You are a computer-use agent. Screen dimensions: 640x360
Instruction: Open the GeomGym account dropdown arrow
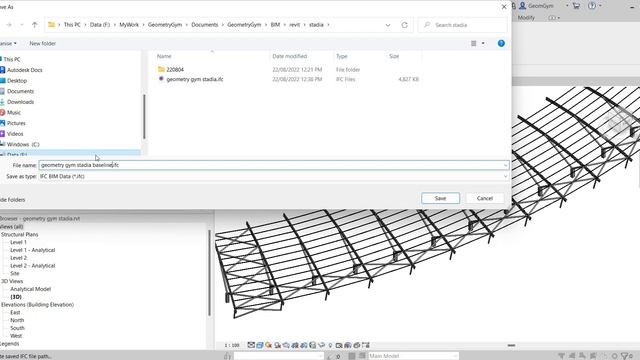567,6
